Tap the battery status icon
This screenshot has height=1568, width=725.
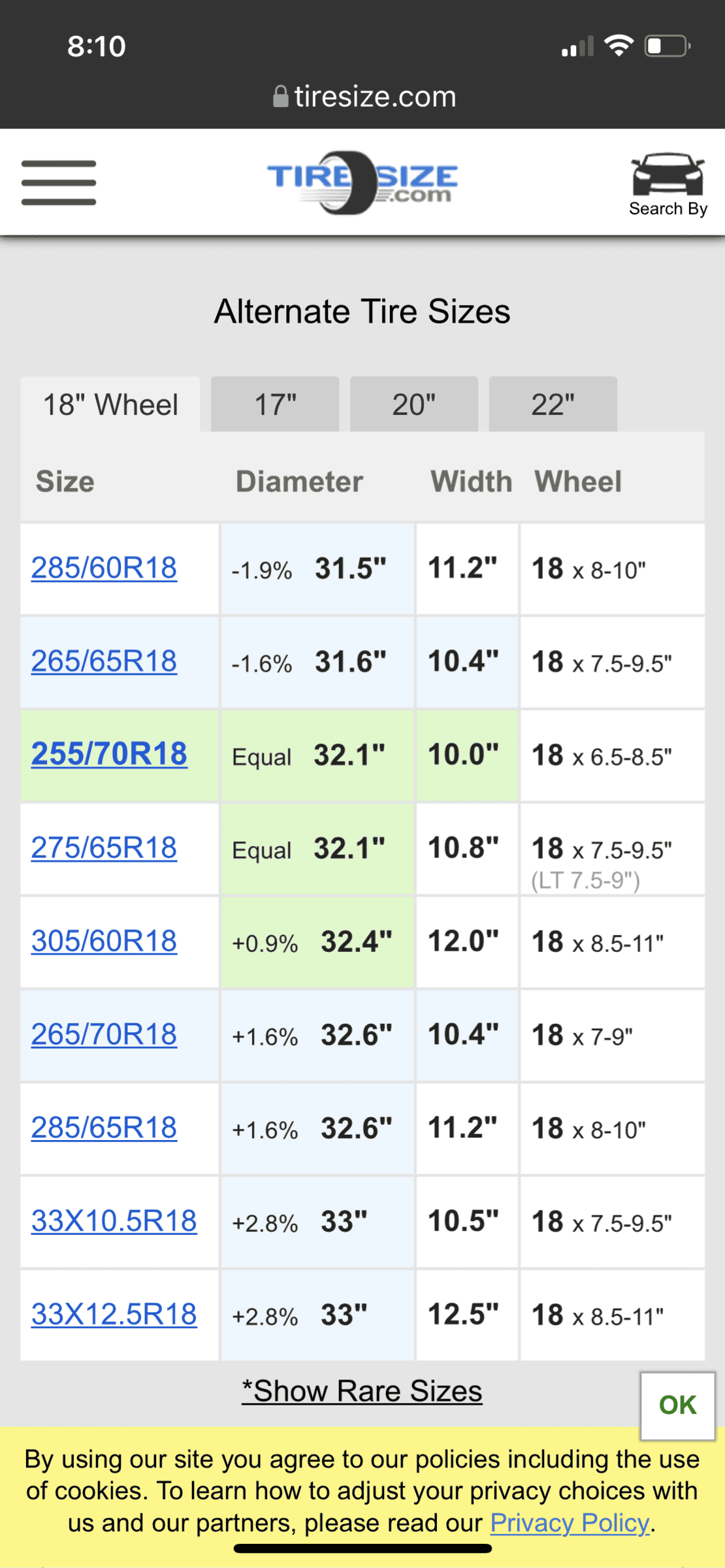point(668,46)
